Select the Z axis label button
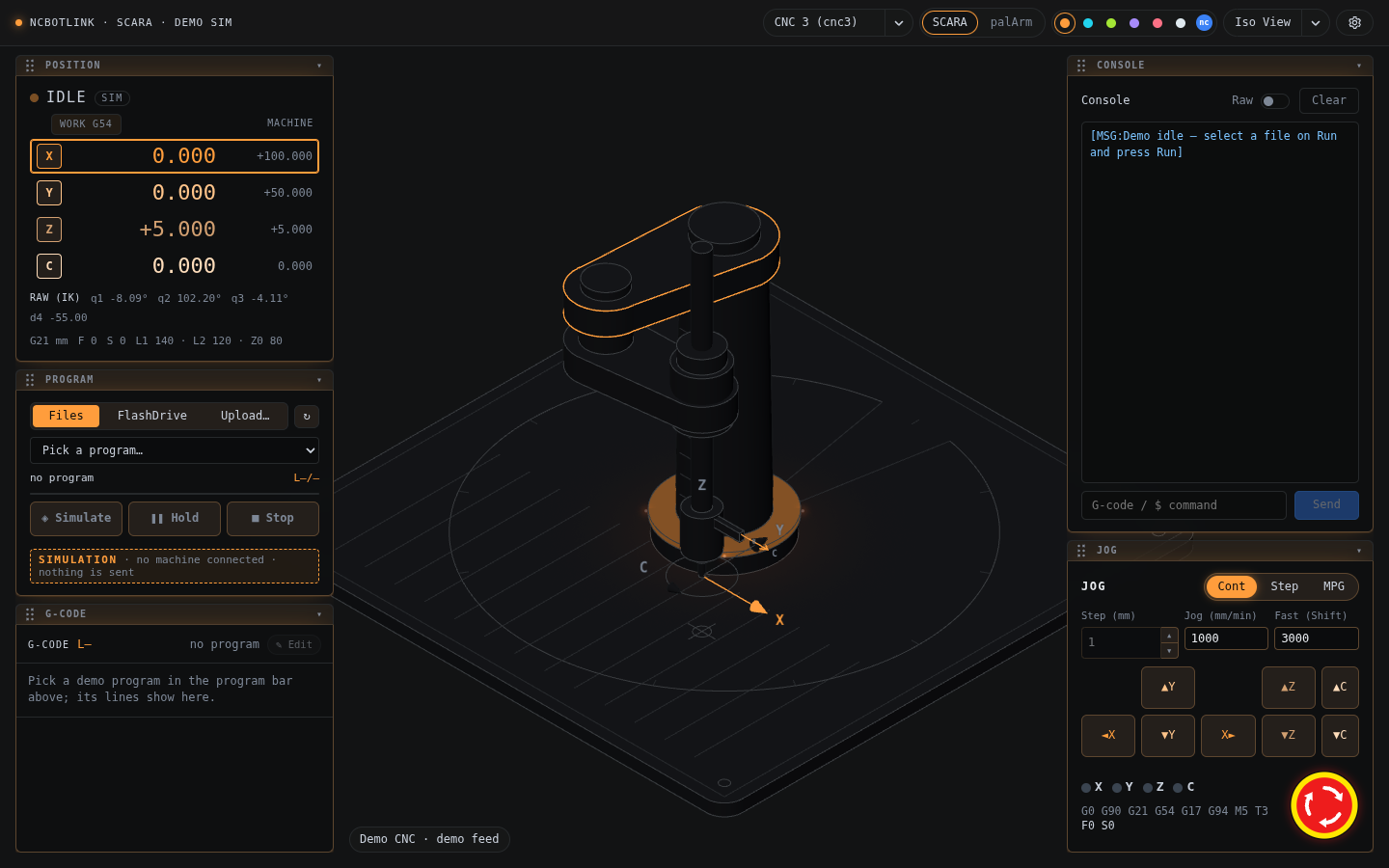This screenshot has width=1389, height=868. (x=49, y=230)
